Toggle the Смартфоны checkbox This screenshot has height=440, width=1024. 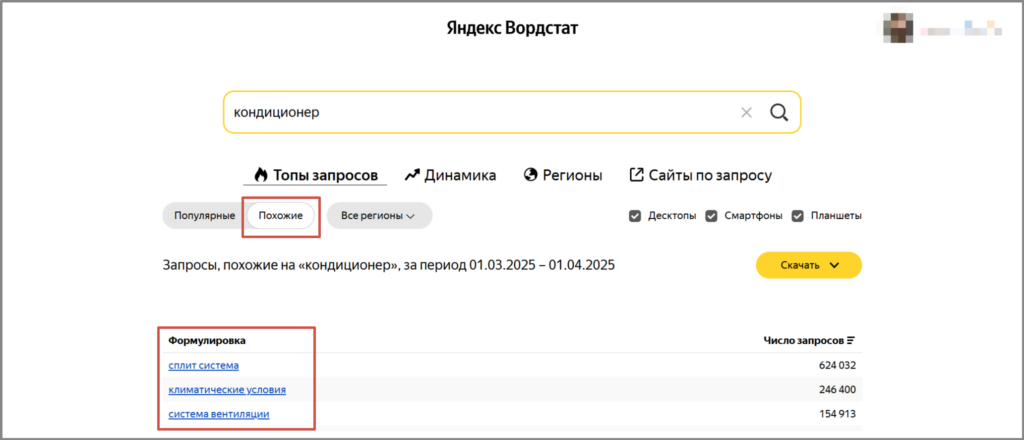[x=712, y=215]
